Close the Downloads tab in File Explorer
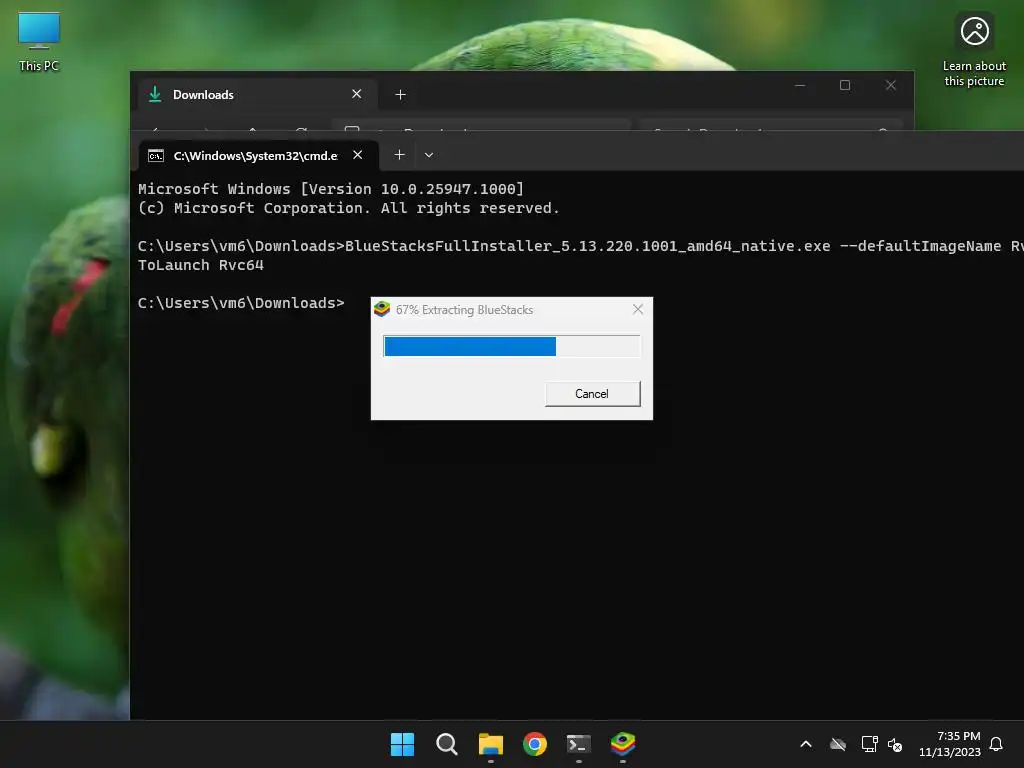The width and height of the screenshot is (1024, 768). tap(357, 94)
